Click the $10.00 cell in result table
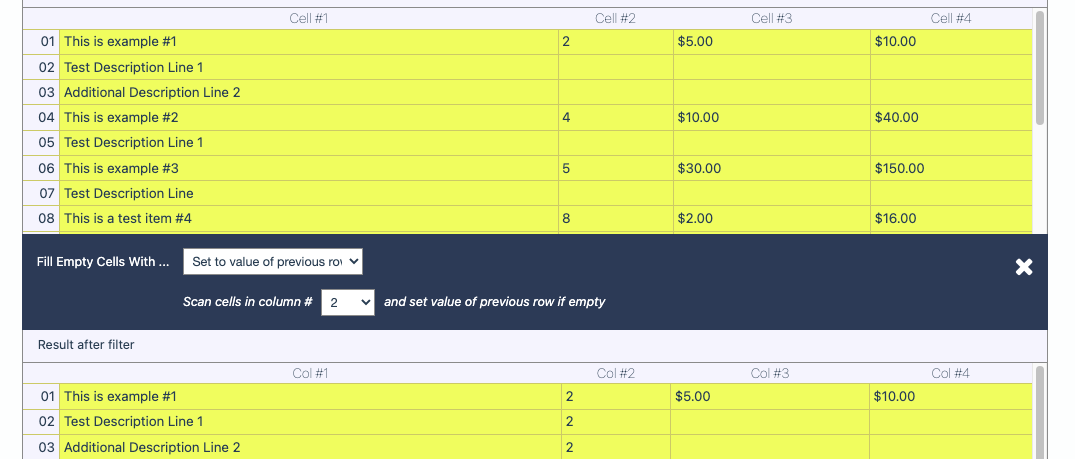 [950, 397]
